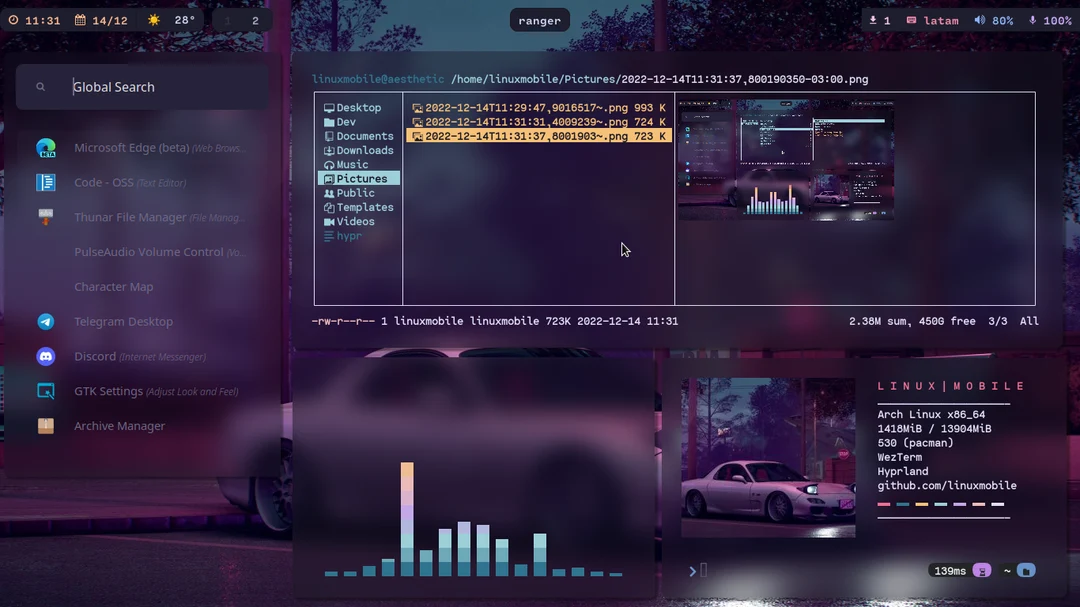Switch to workspace 1

point(229,18)
